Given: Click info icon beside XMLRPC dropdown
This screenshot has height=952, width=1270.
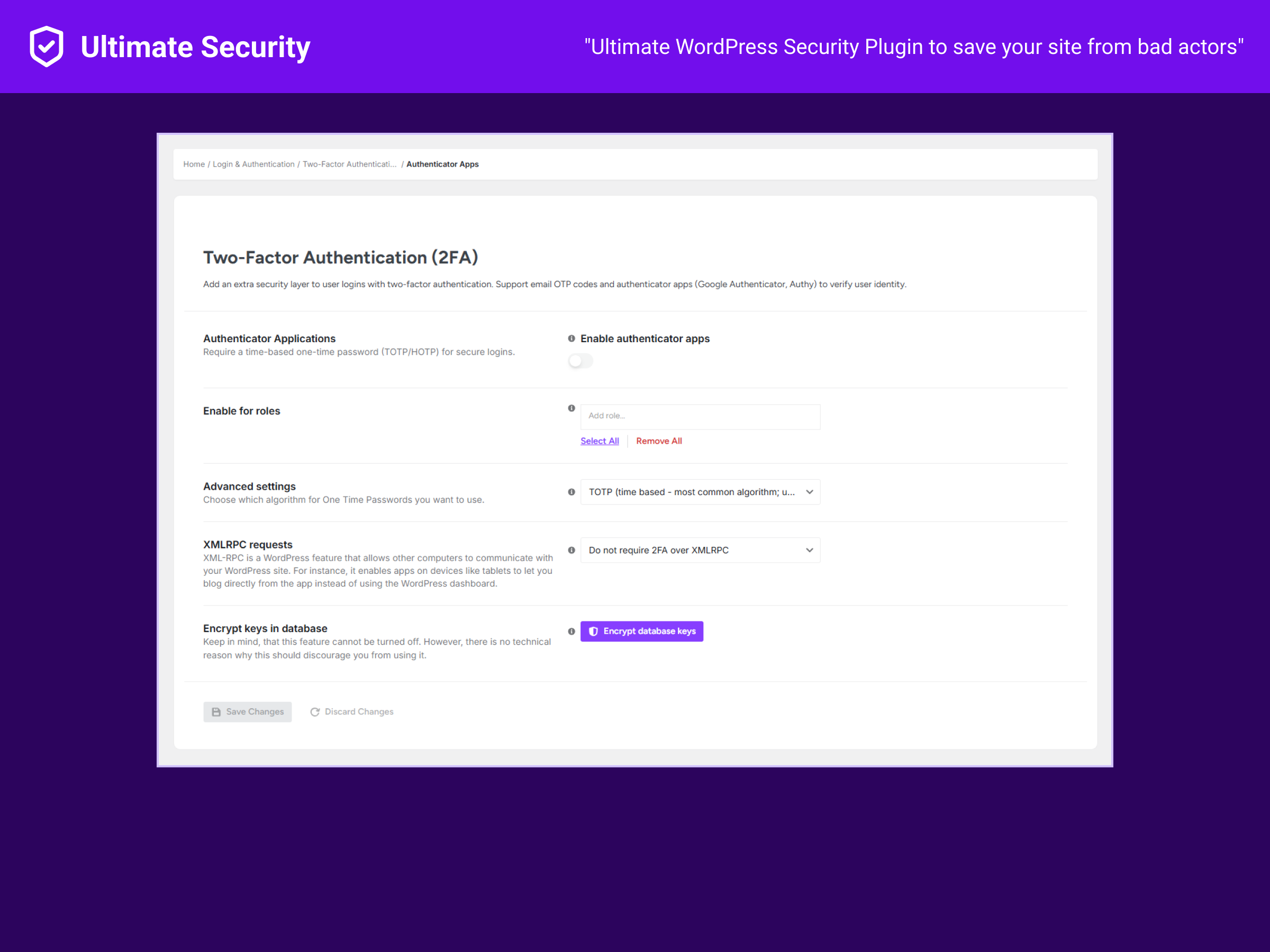Looking at the screenshot, I should (x=571, y=550).
